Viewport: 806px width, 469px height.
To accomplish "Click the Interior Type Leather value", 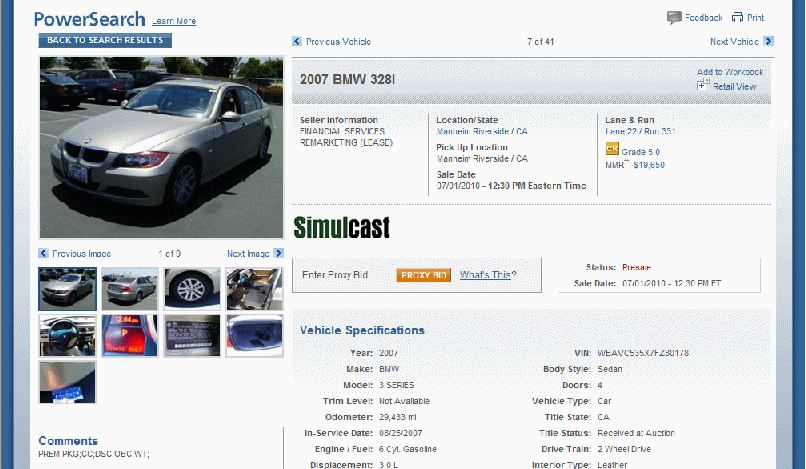I will point(612,464).
